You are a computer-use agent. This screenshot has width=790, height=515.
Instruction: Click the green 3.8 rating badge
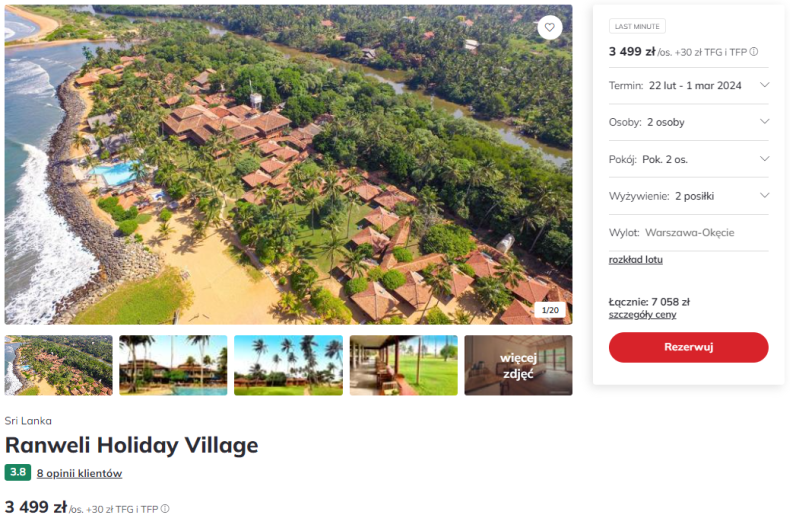point(17,473)
